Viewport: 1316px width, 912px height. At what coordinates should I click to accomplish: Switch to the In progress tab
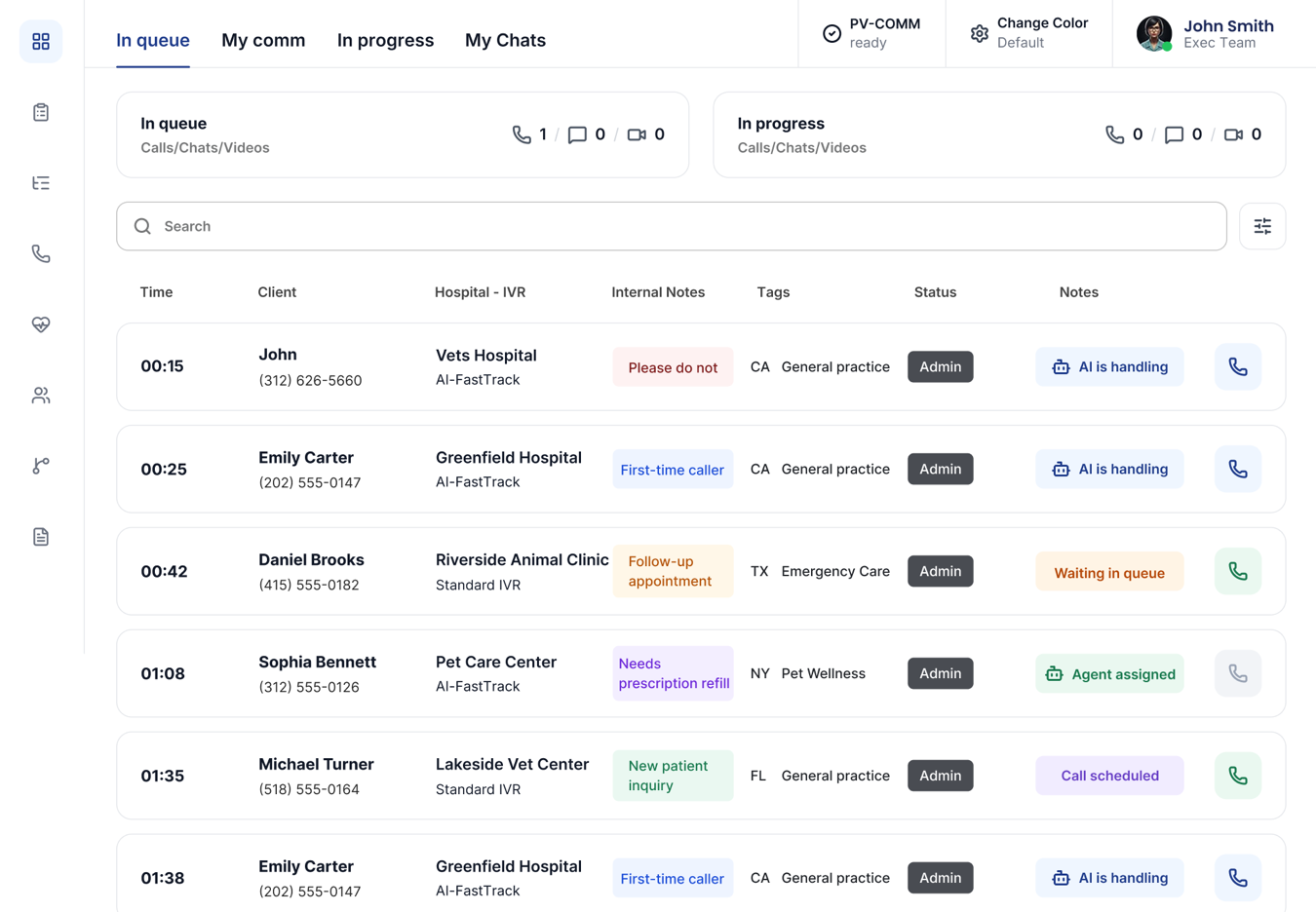tap(385, 40)
